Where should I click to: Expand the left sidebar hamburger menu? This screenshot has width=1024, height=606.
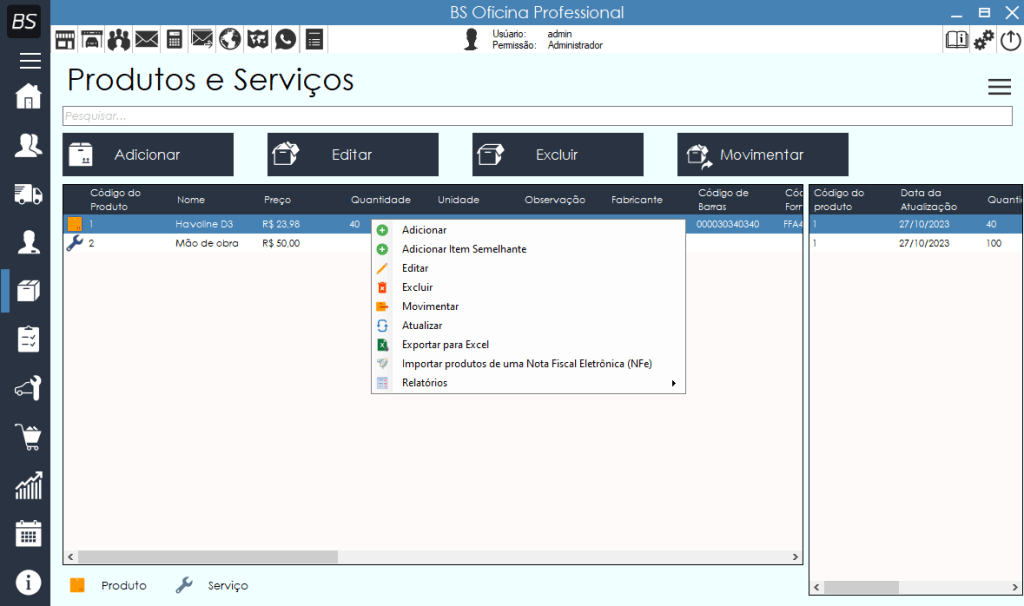tap(29, 61)
